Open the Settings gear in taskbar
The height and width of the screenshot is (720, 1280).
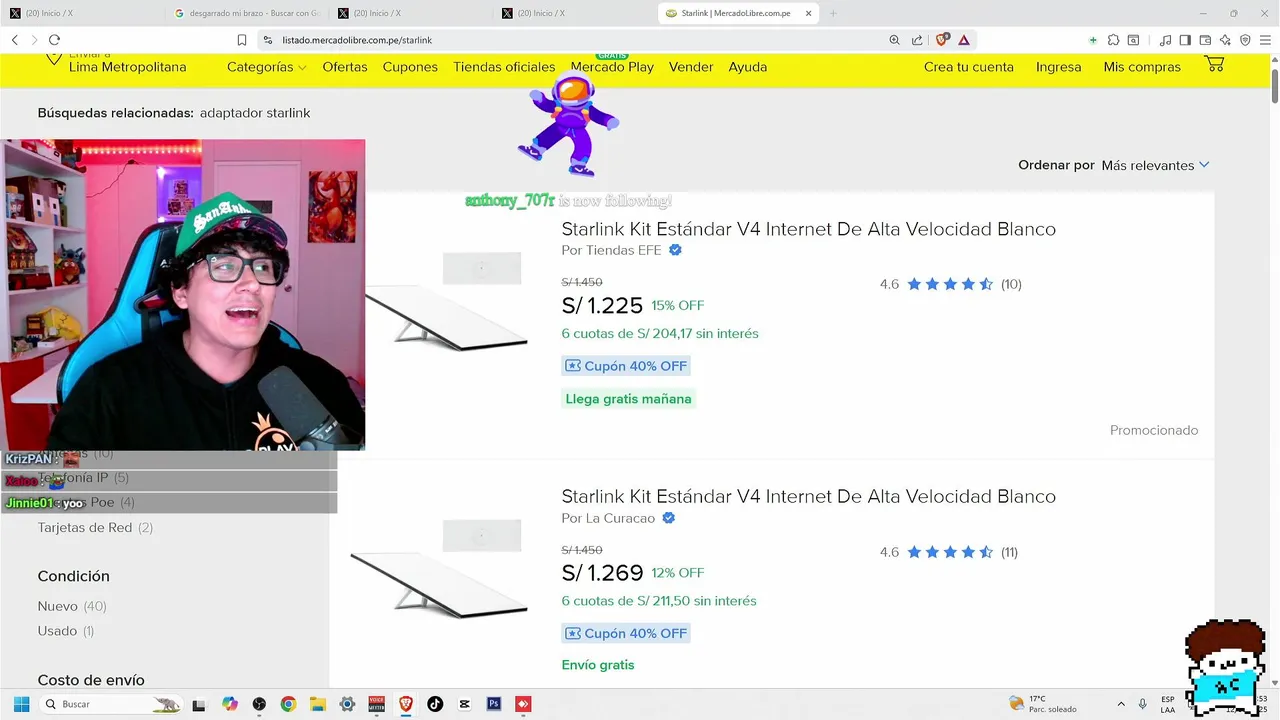click(x=347, y=704)
